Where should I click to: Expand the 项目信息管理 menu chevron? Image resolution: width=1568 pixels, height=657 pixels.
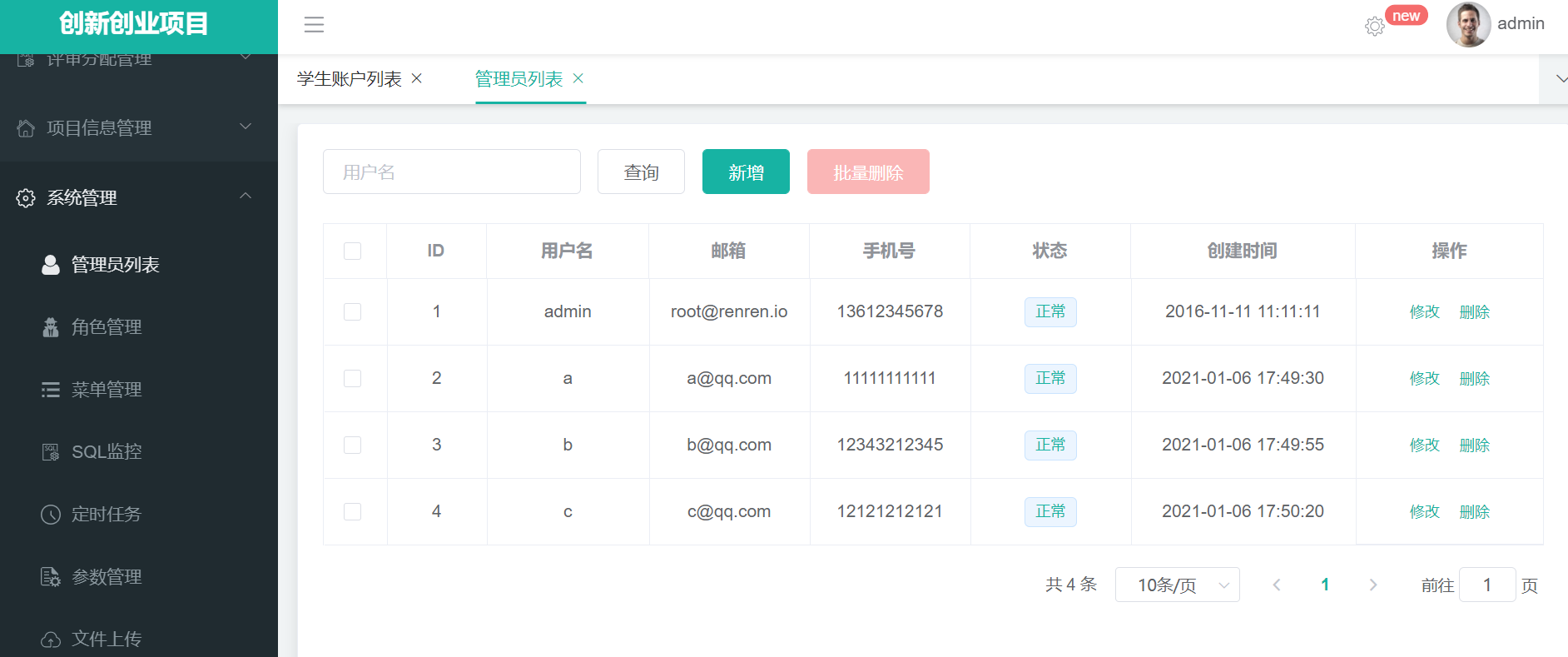tap(246, 127)
